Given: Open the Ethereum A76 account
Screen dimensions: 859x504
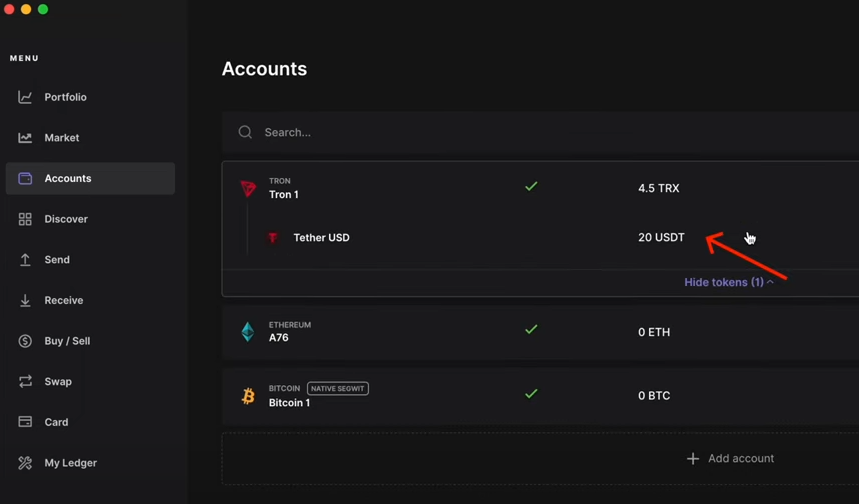Looking at the screenshot, I should [279, 332].
